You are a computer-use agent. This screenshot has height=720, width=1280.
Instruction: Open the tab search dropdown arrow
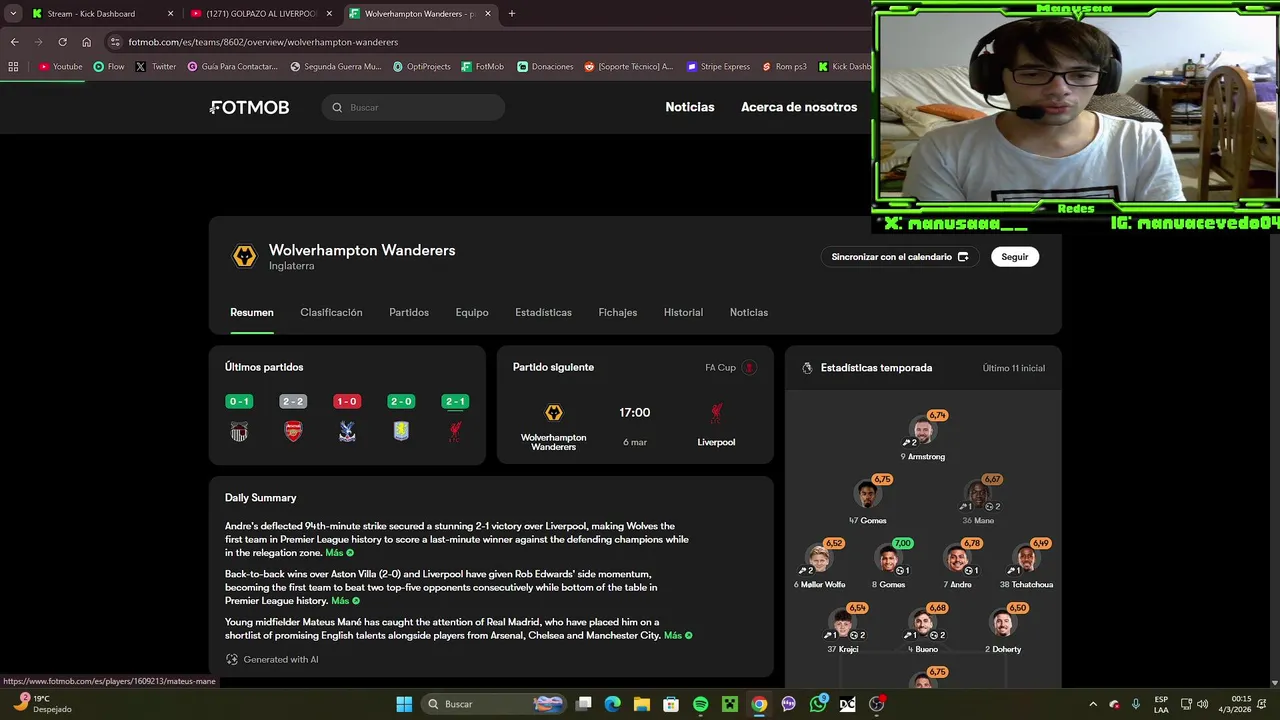point(13,14)
